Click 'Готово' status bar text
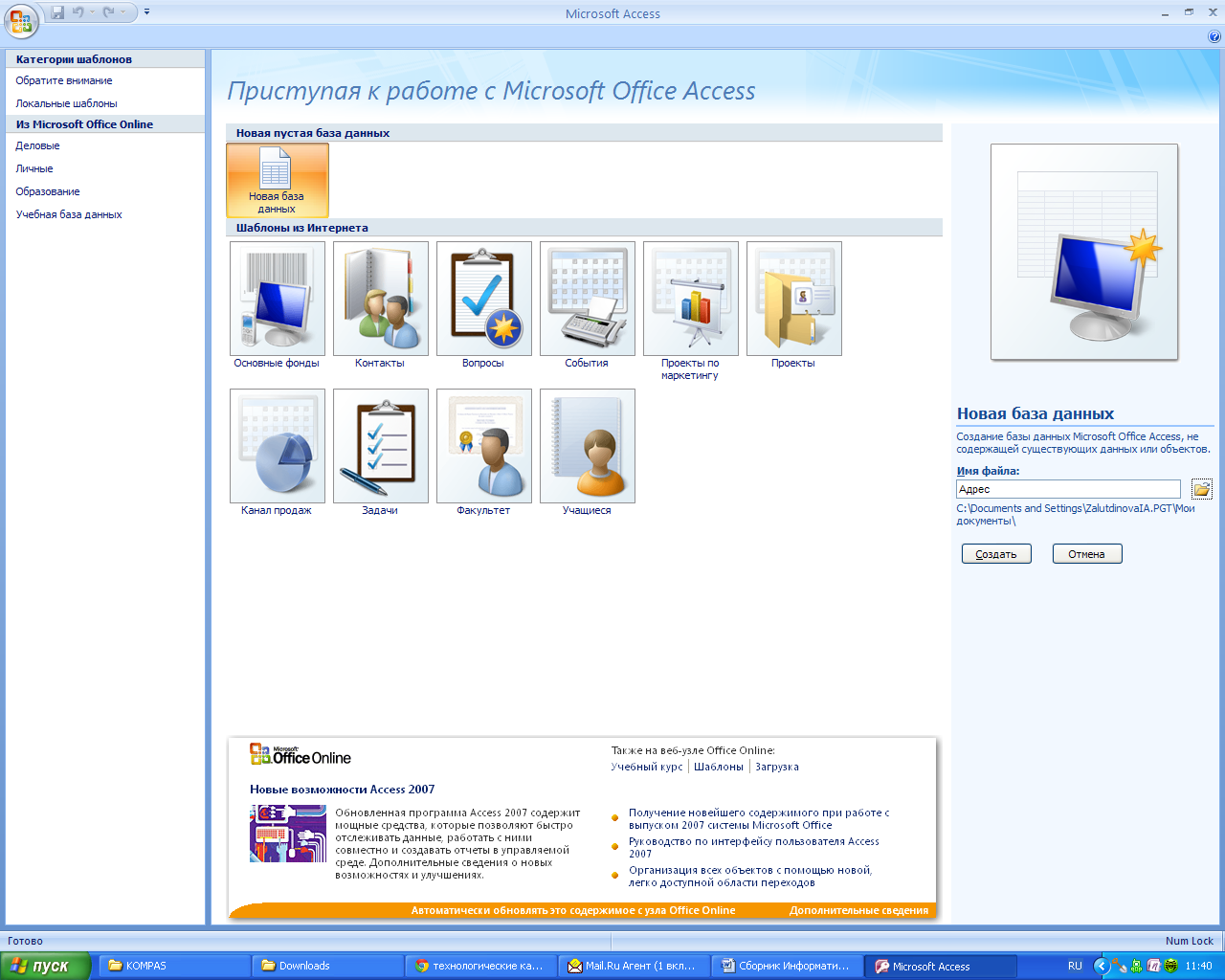Screen dimensions: 1225x980 [x=26, y=941]
